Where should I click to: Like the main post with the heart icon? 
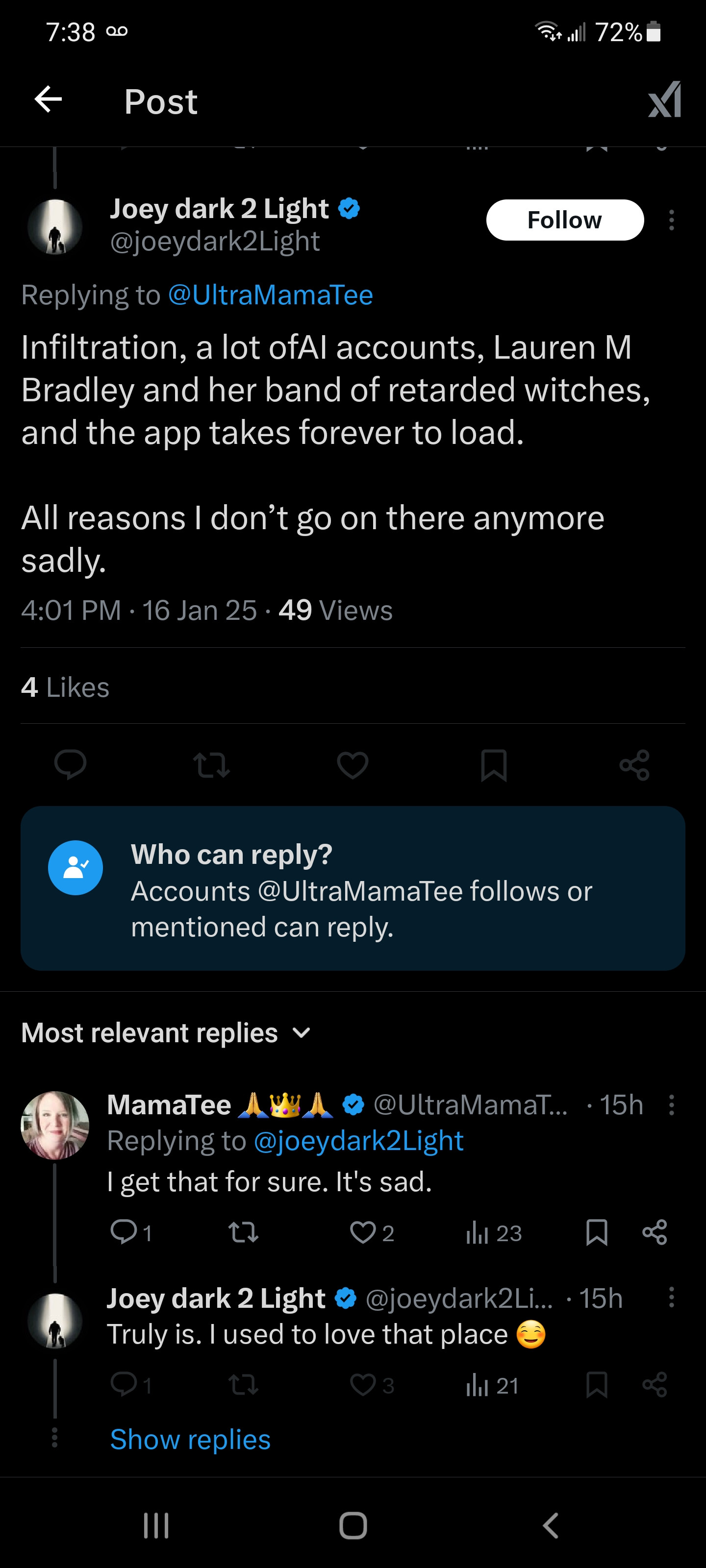click(353, 765)
